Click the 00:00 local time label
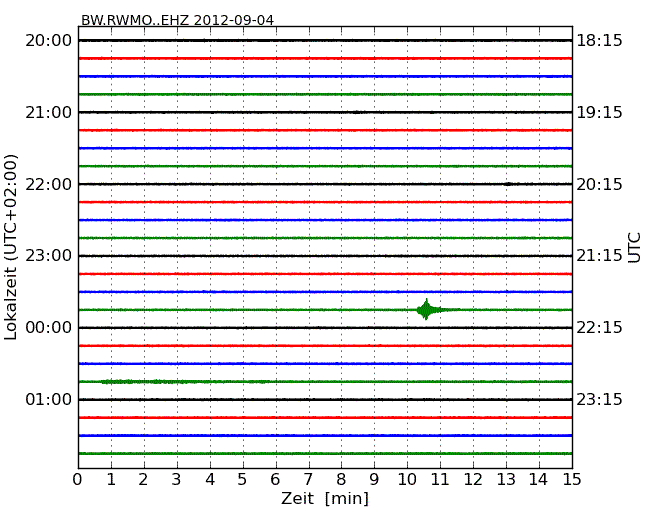This screenshot has width=650, height=520. pyautogui.click(x=49, y=328)
